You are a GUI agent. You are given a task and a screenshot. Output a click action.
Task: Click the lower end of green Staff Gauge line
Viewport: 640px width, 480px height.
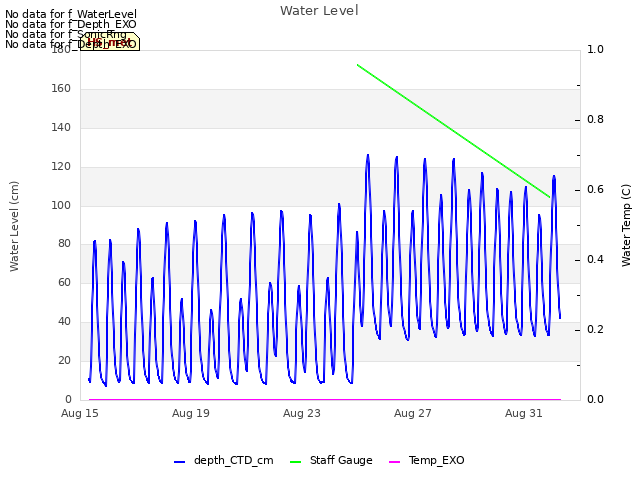click(x=549, y=197)
